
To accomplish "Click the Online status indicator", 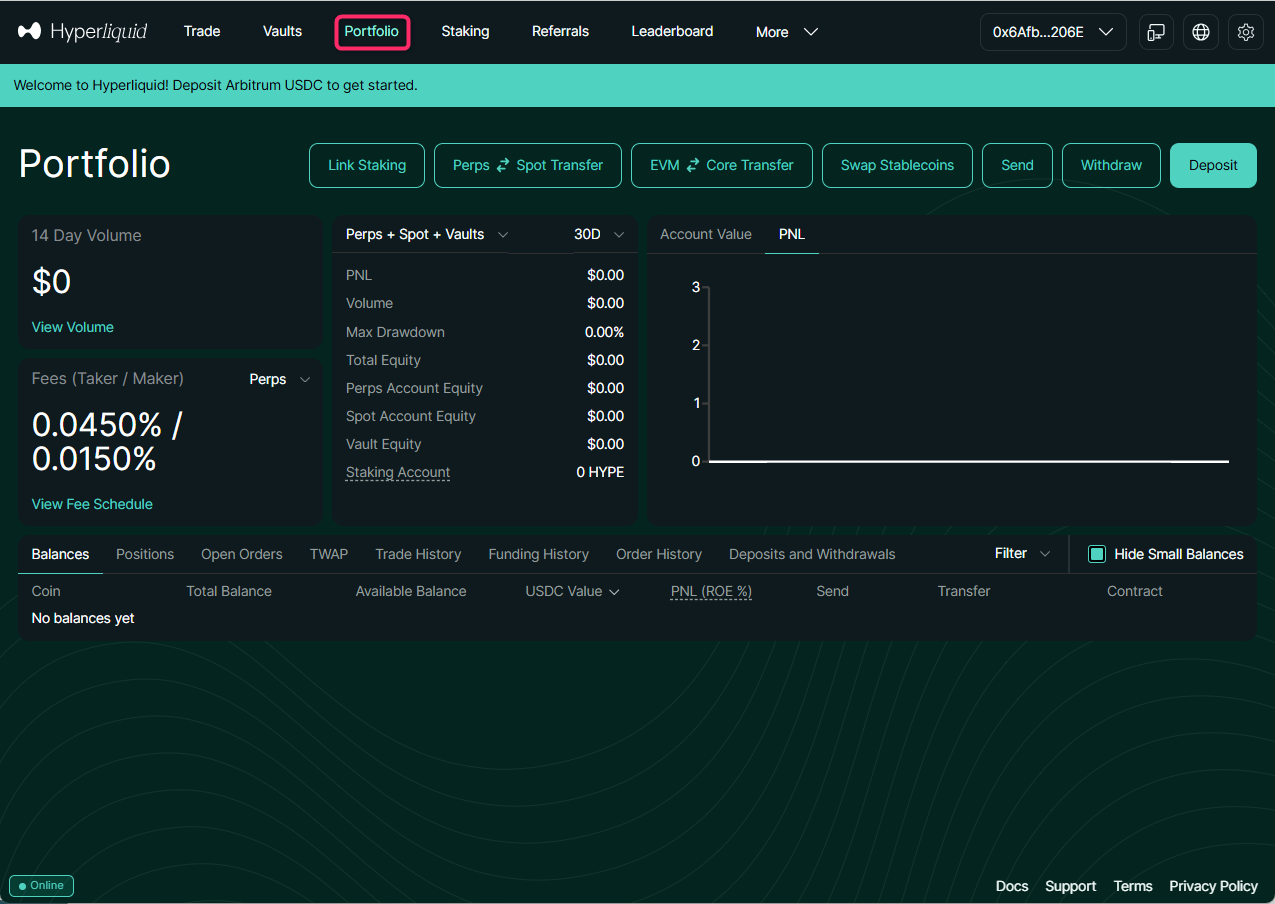I will tap(42, 886).
